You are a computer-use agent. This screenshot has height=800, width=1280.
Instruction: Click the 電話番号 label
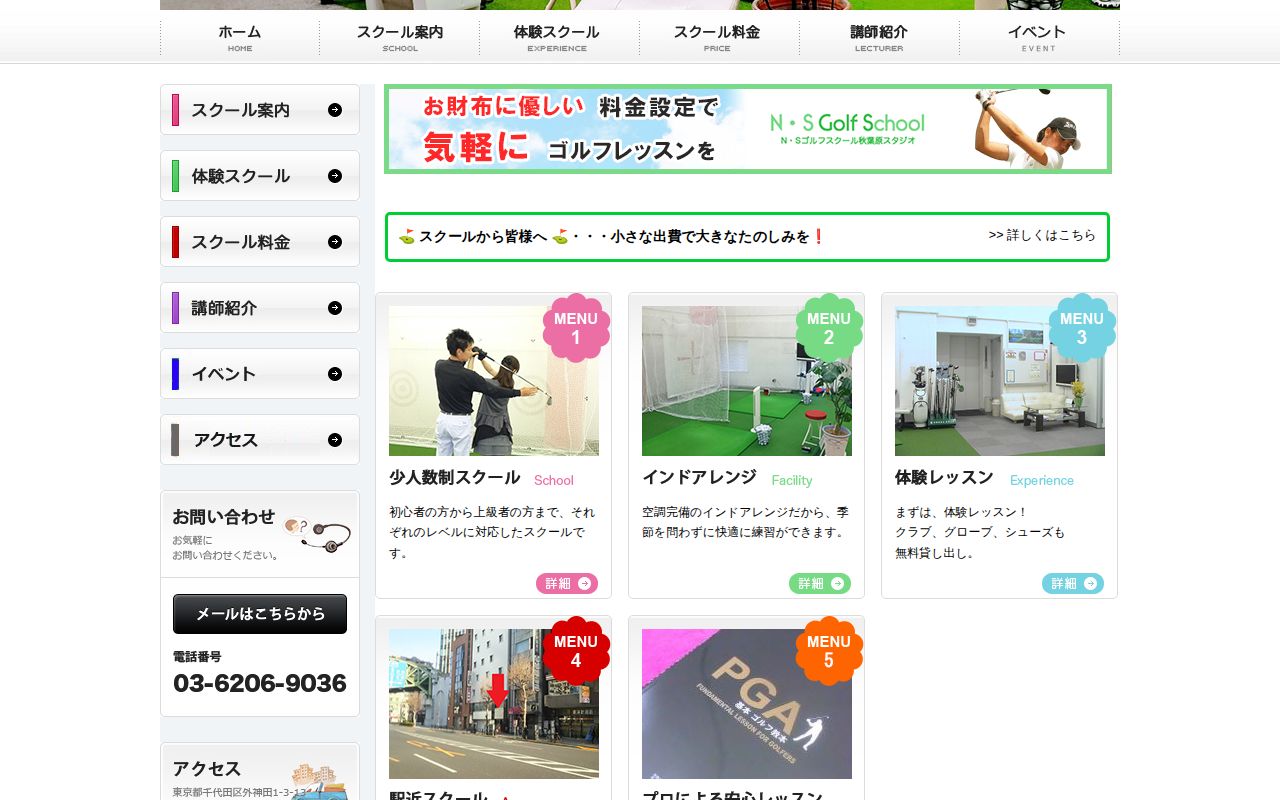pyautogui.click(x=197, y=657)
